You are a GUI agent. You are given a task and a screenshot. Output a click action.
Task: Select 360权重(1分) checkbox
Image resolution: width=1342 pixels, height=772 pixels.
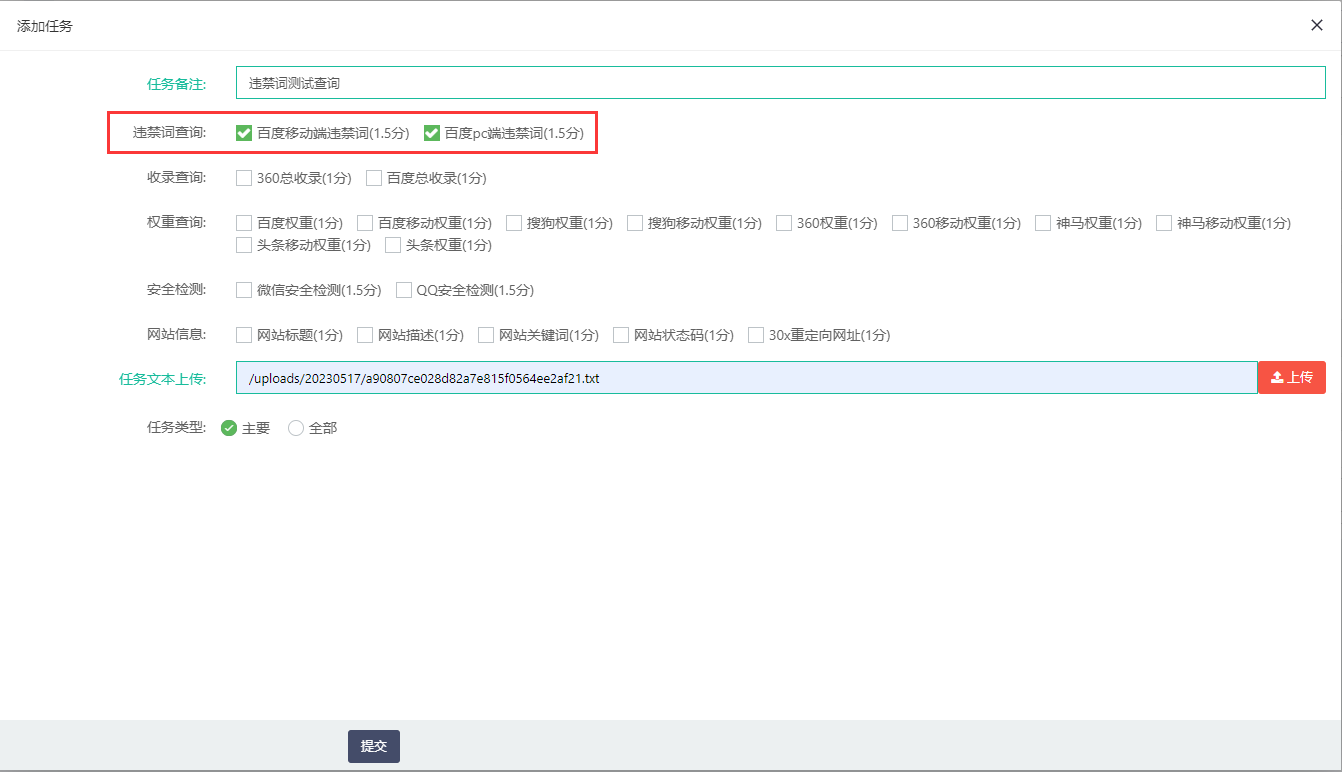point(784,223)
